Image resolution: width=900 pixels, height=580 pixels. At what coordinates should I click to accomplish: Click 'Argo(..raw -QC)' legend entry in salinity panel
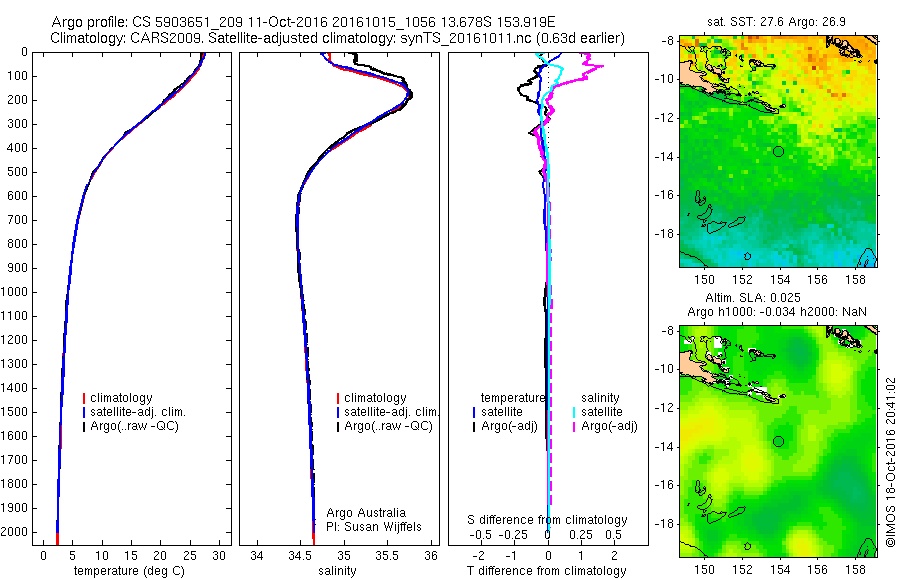click(388, 426)
